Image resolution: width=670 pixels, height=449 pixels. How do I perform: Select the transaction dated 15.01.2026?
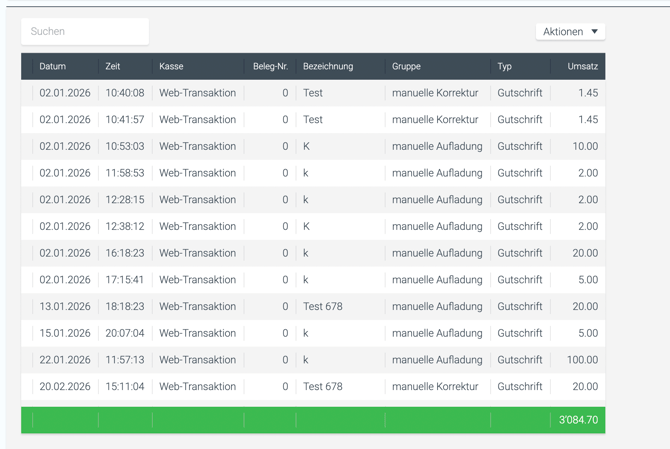coord(312,333)
